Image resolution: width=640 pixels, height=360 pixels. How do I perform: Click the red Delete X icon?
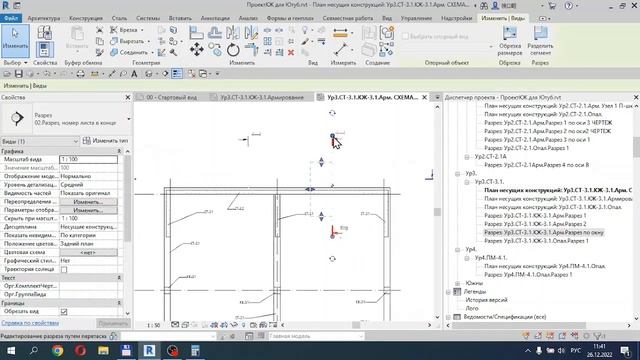coord(291,53)
